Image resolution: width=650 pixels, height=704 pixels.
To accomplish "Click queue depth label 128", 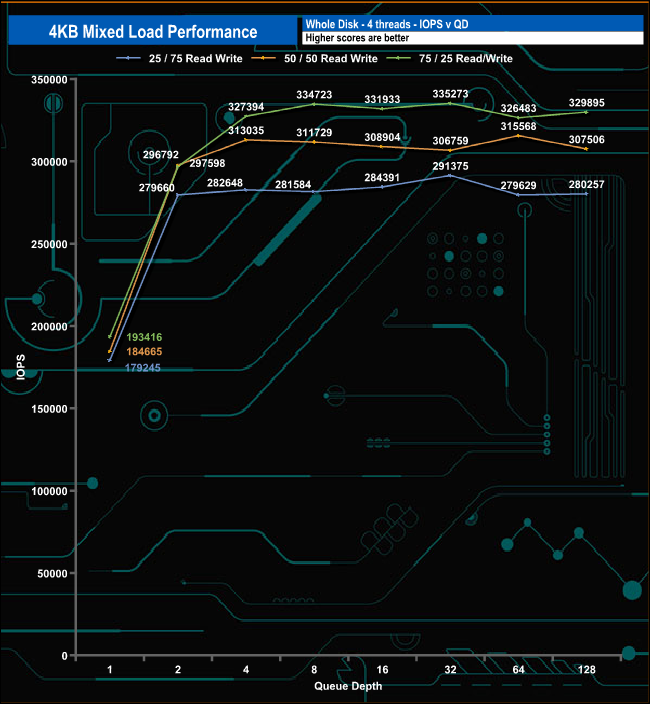I will 587,670.
